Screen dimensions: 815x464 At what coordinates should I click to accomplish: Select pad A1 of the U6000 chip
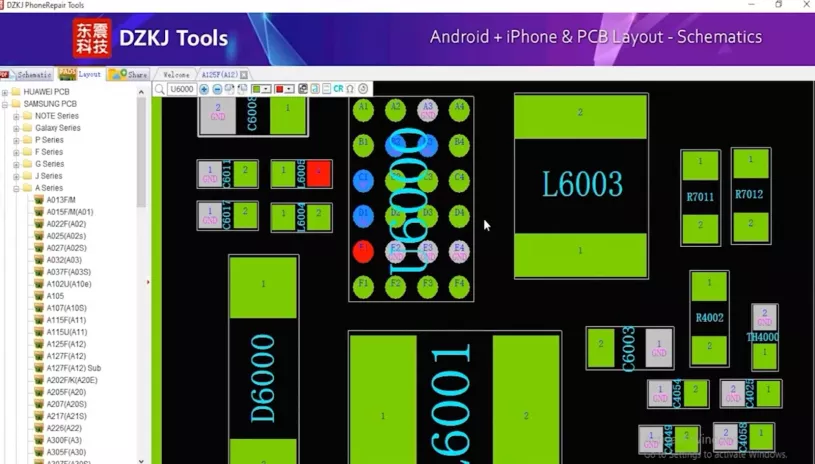tap(363, 110)
